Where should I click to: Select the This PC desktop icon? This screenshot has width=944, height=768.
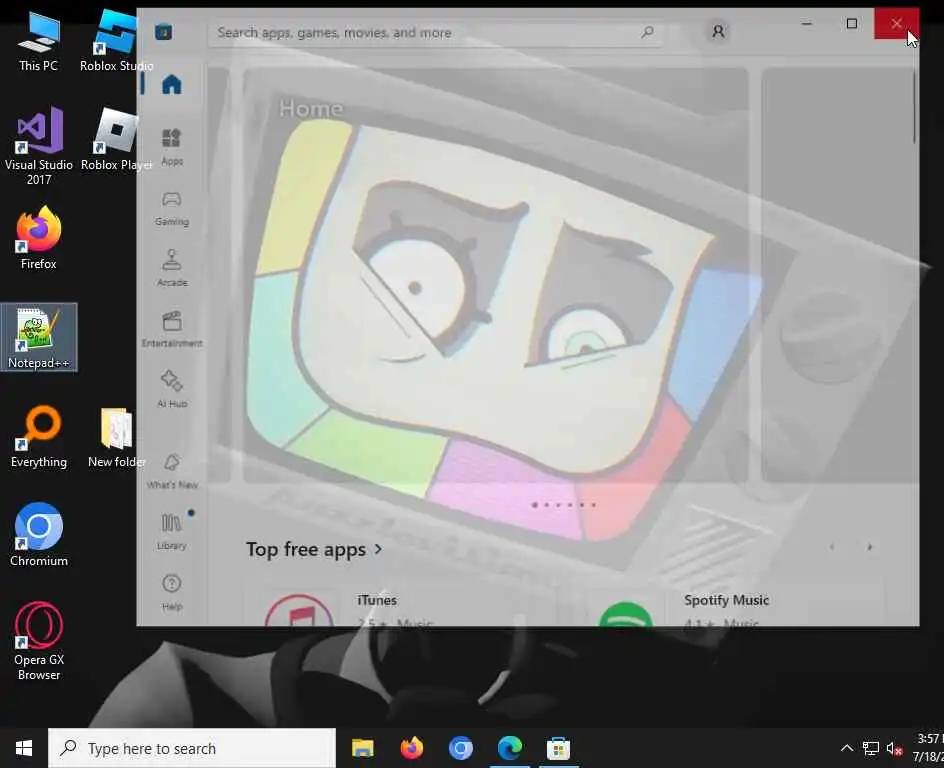pos(39,42)
